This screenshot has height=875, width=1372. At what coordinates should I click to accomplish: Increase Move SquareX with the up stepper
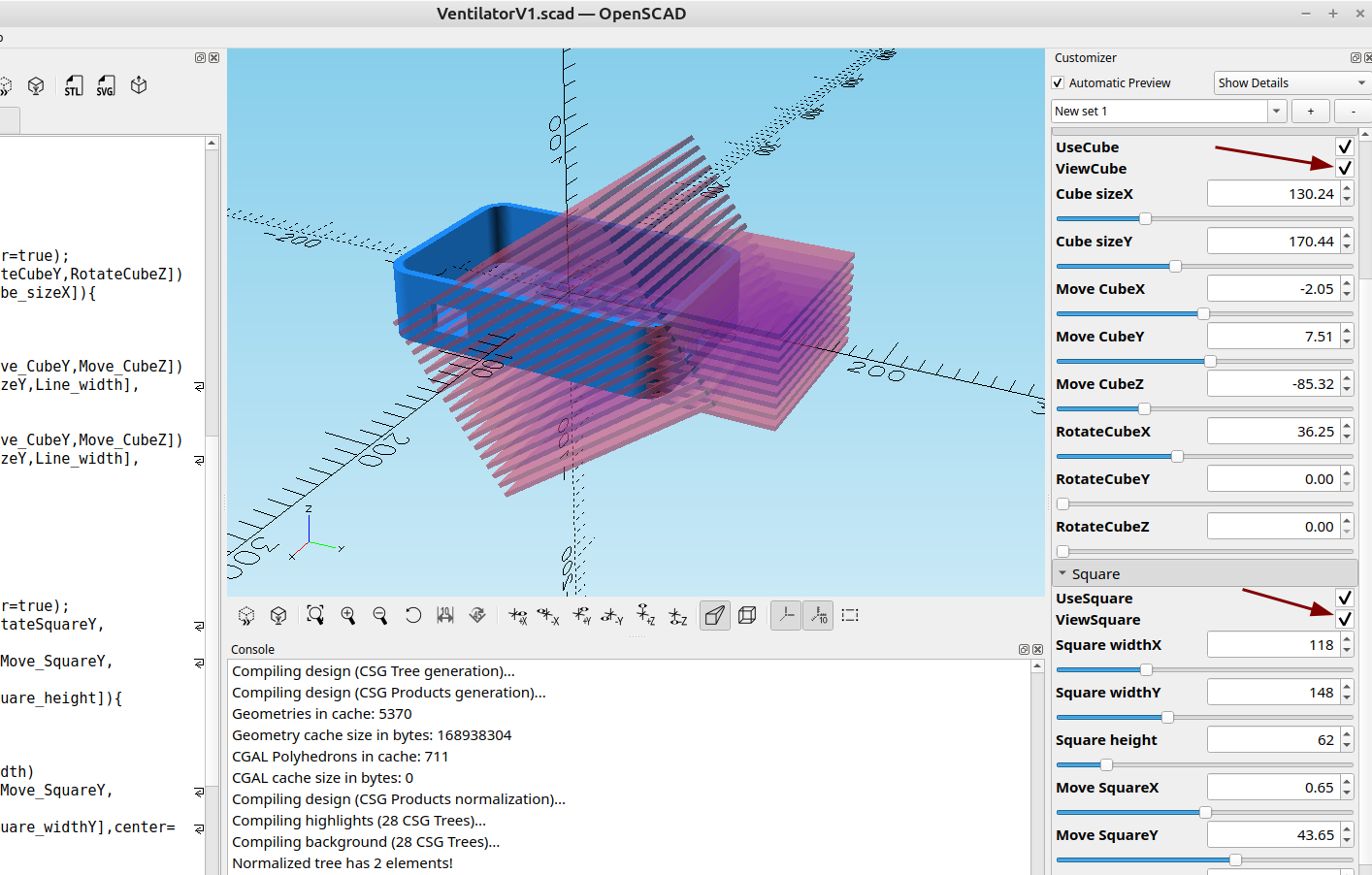click(x=1347, y=782)
